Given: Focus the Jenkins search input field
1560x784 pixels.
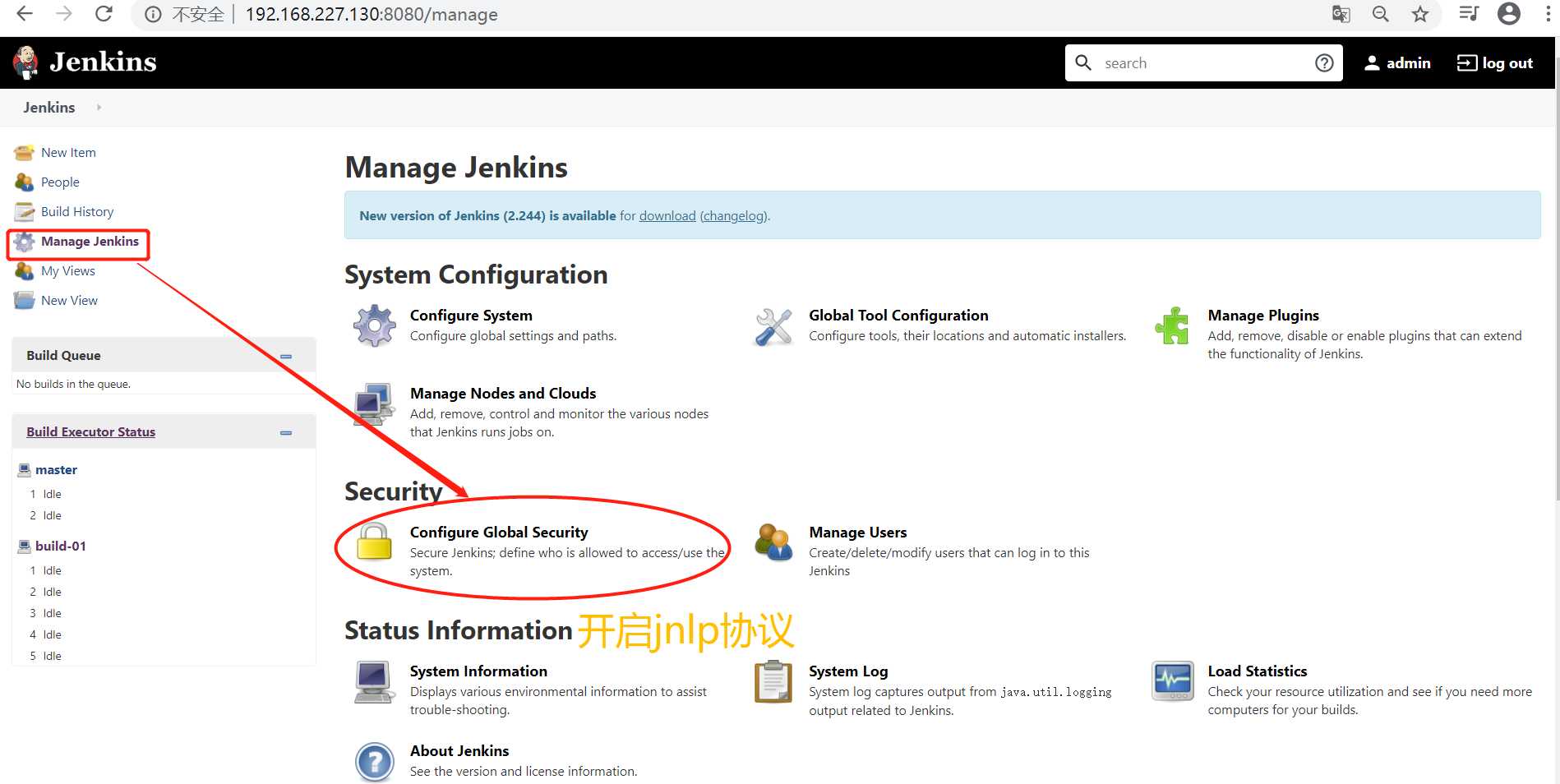Looking at the screenshot, I should coord(1204,63).
